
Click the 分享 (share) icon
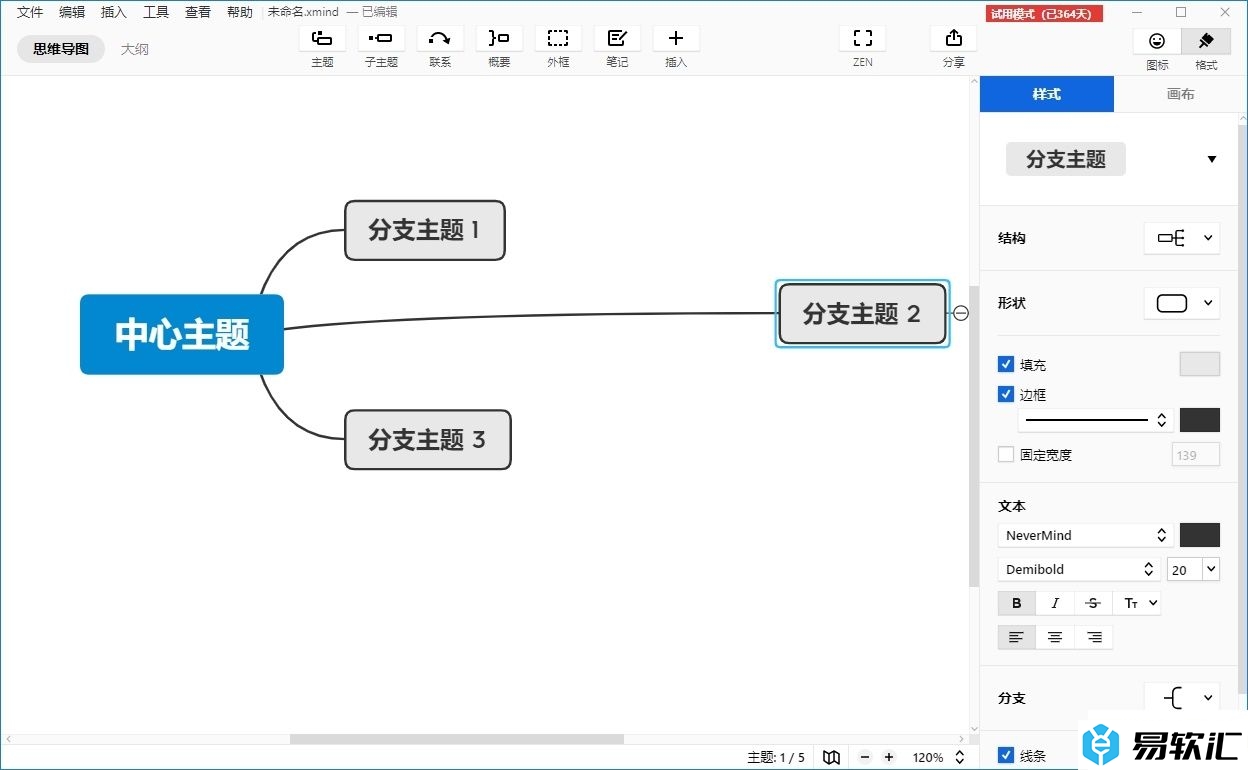click(x=954, y=38)
